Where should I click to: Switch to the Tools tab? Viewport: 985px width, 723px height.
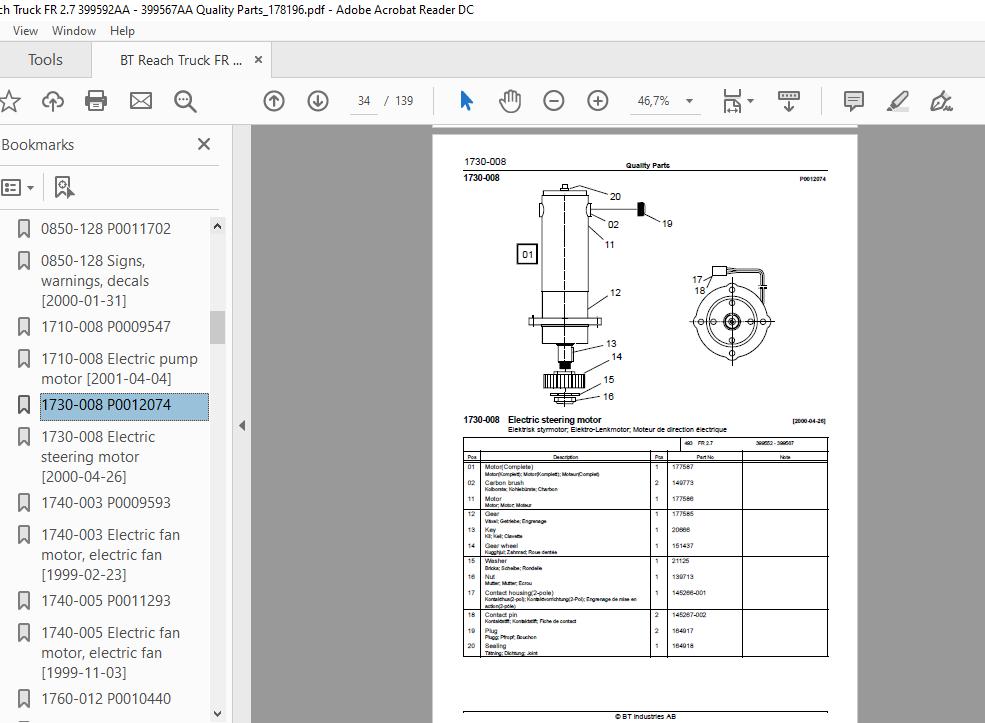point(45,60)
